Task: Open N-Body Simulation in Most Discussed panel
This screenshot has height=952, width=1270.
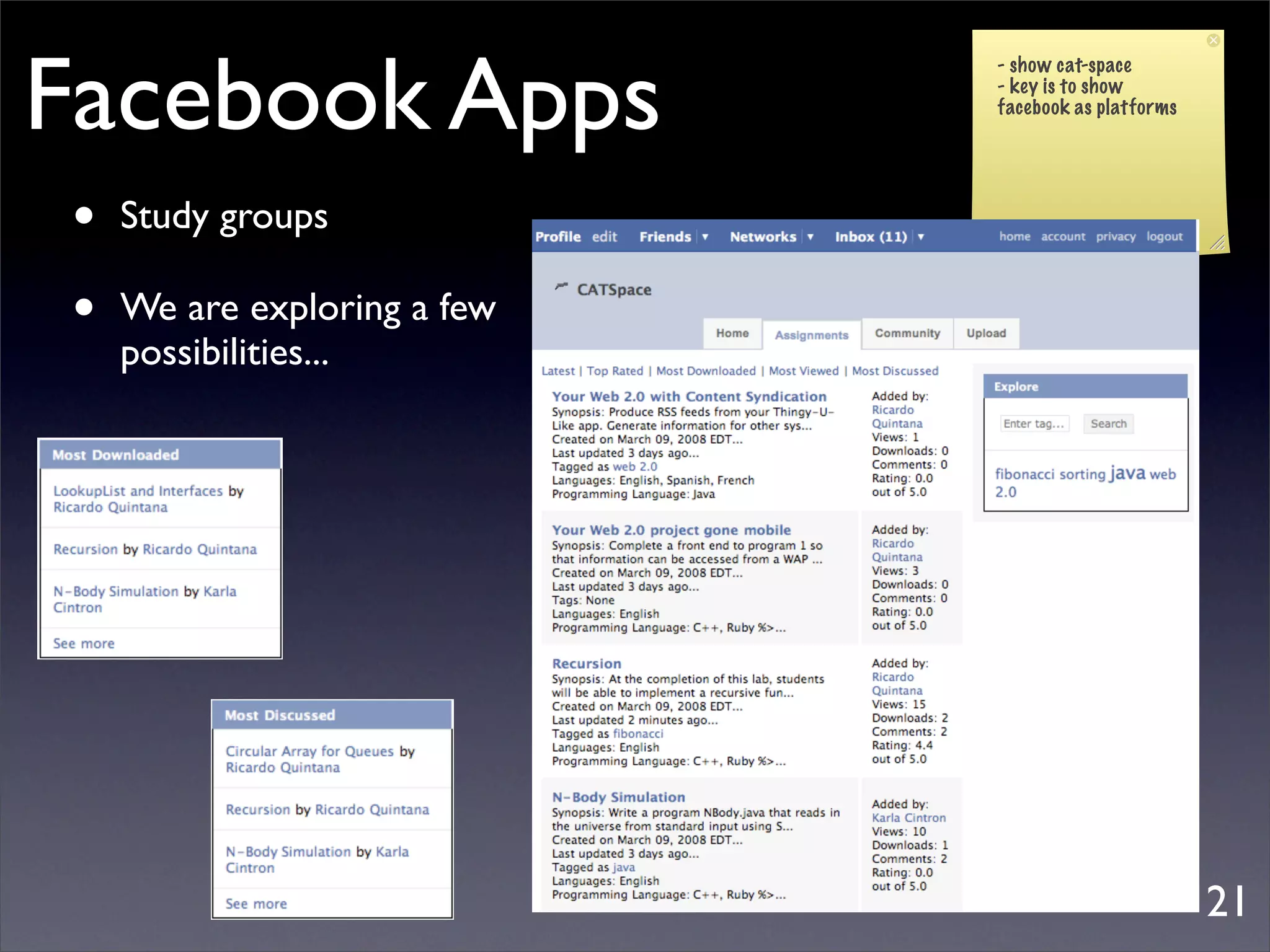Action: pos(288,852)
